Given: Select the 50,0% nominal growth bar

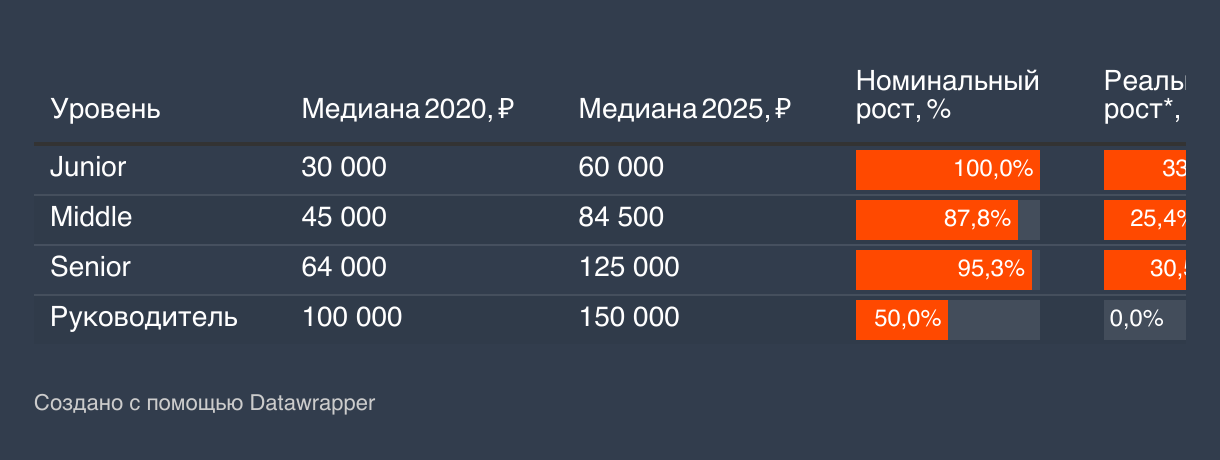Looking at the screenshot, I should point(902,319).
